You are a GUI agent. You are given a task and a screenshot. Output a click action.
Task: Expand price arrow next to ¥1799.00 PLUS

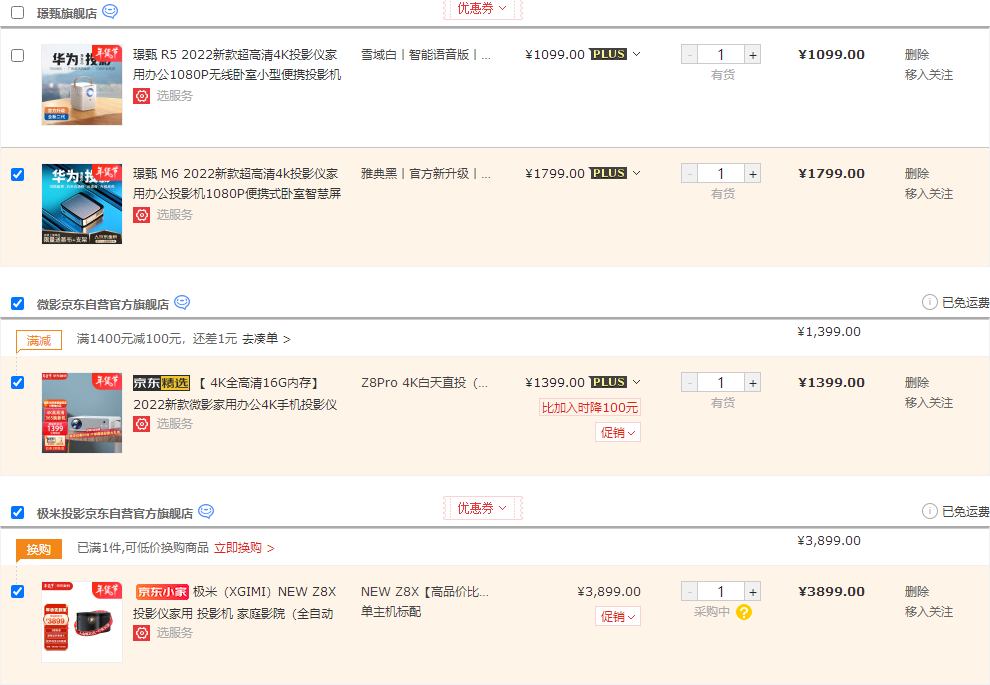click(636, 173)
